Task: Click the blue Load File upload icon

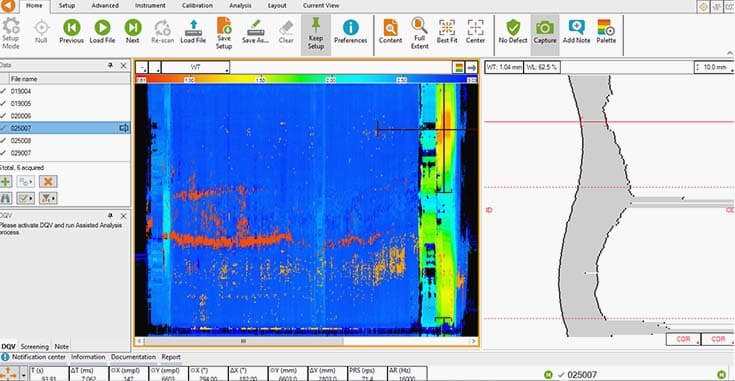Action: [193, 28]
